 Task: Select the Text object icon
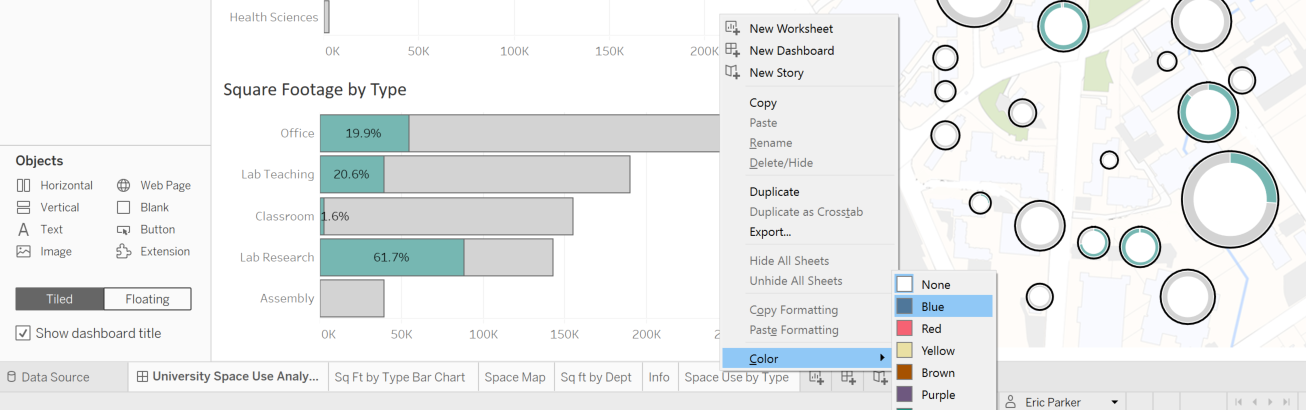pyautogui.click(x=23, y=229)
